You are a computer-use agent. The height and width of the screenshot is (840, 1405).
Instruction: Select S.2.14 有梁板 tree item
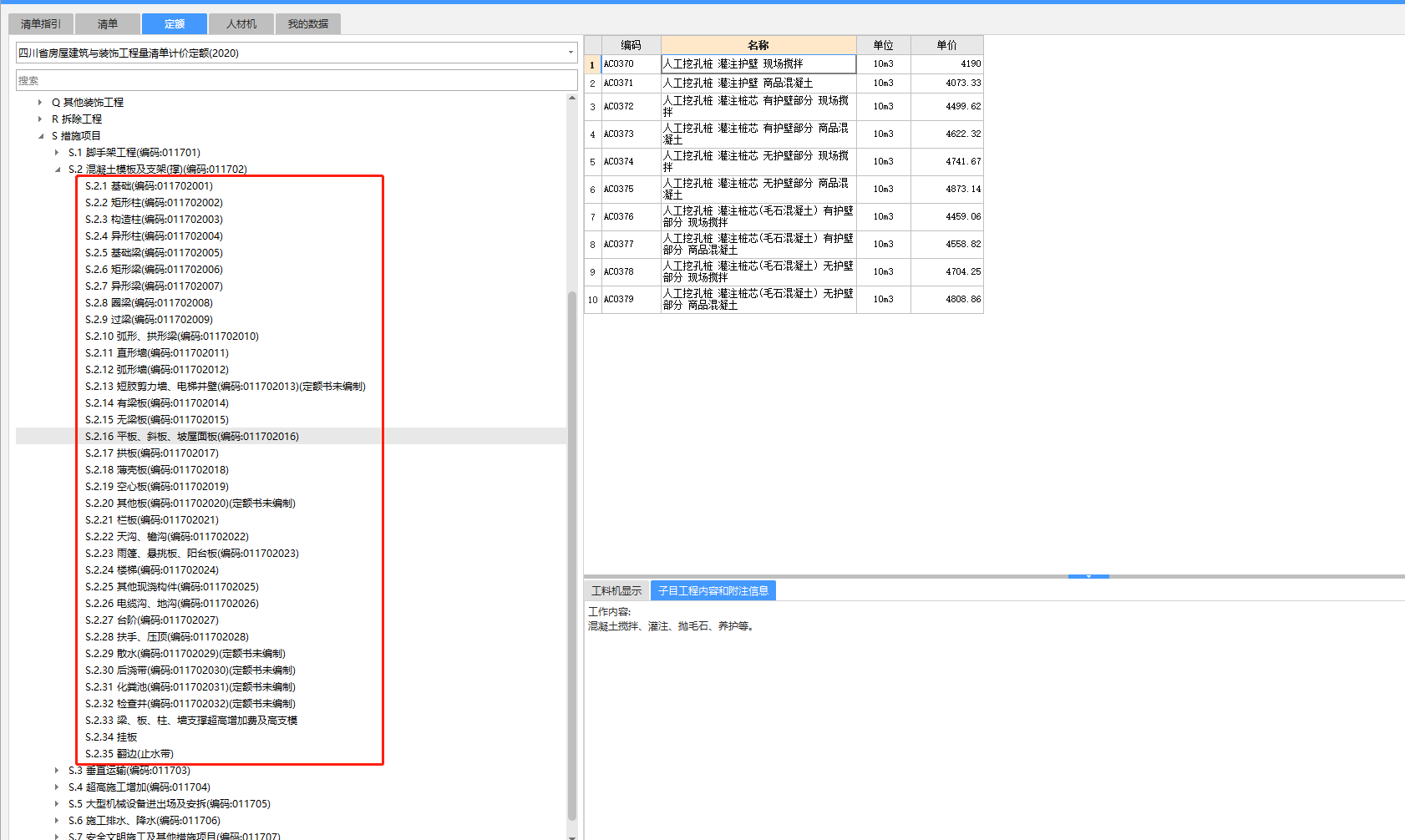[157, 403]
